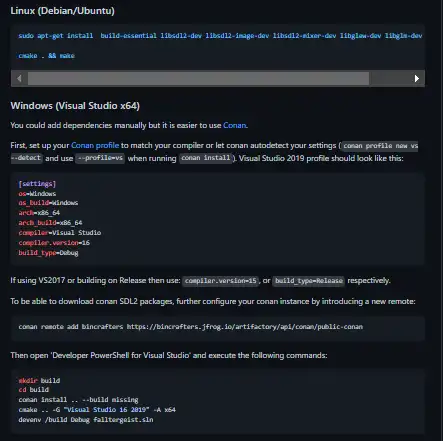Click the 'cmake . && make' line

tap(46, 56)
